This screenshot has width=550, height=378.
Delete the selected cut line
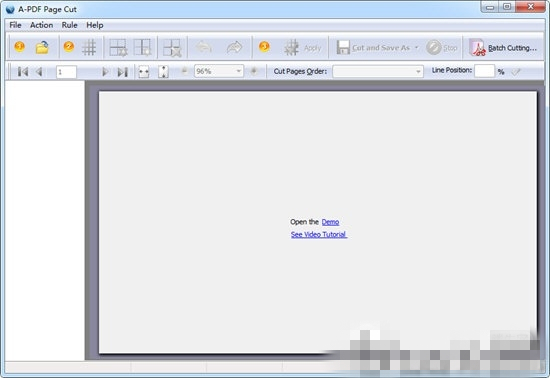172,48
